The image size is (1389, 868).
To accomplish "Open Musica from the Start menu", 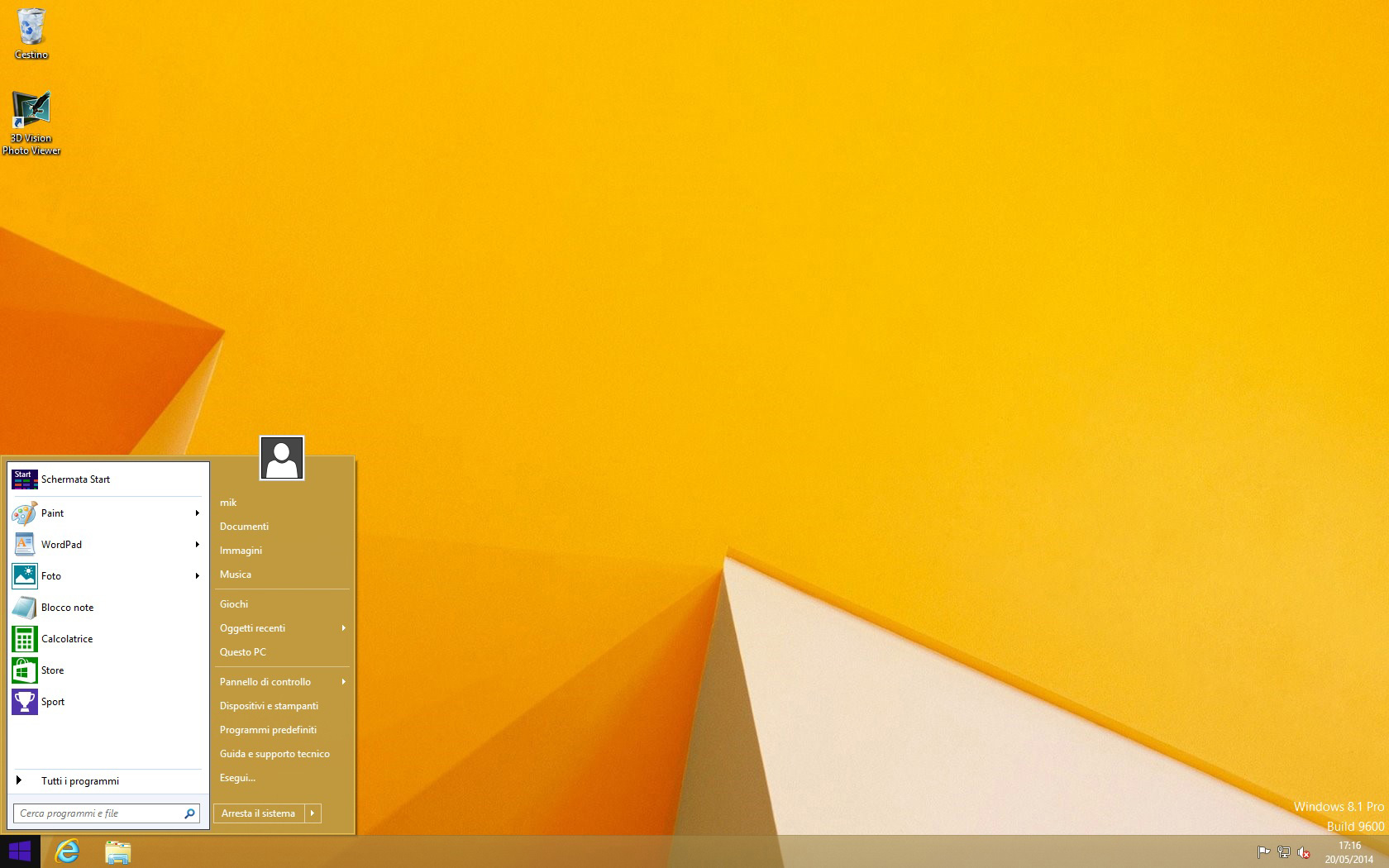I will (236, 575).
